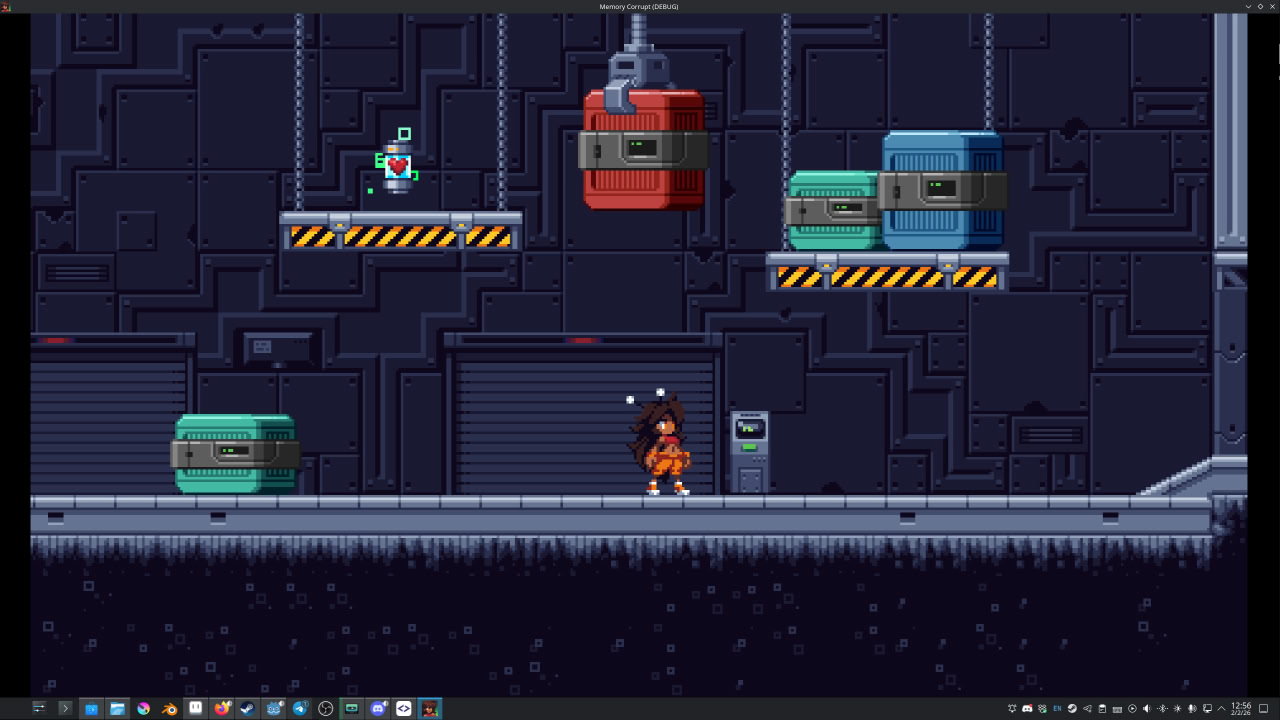
Task: Open Blender from the taskbar
Action: coord(169,709)
